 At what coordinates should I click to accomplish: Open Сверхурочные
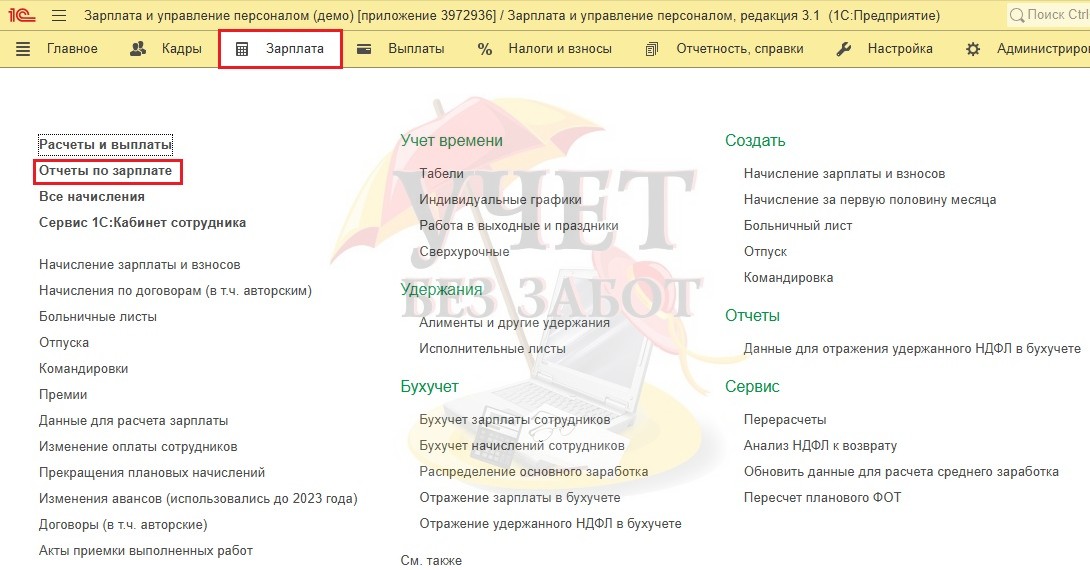(464, 252)
